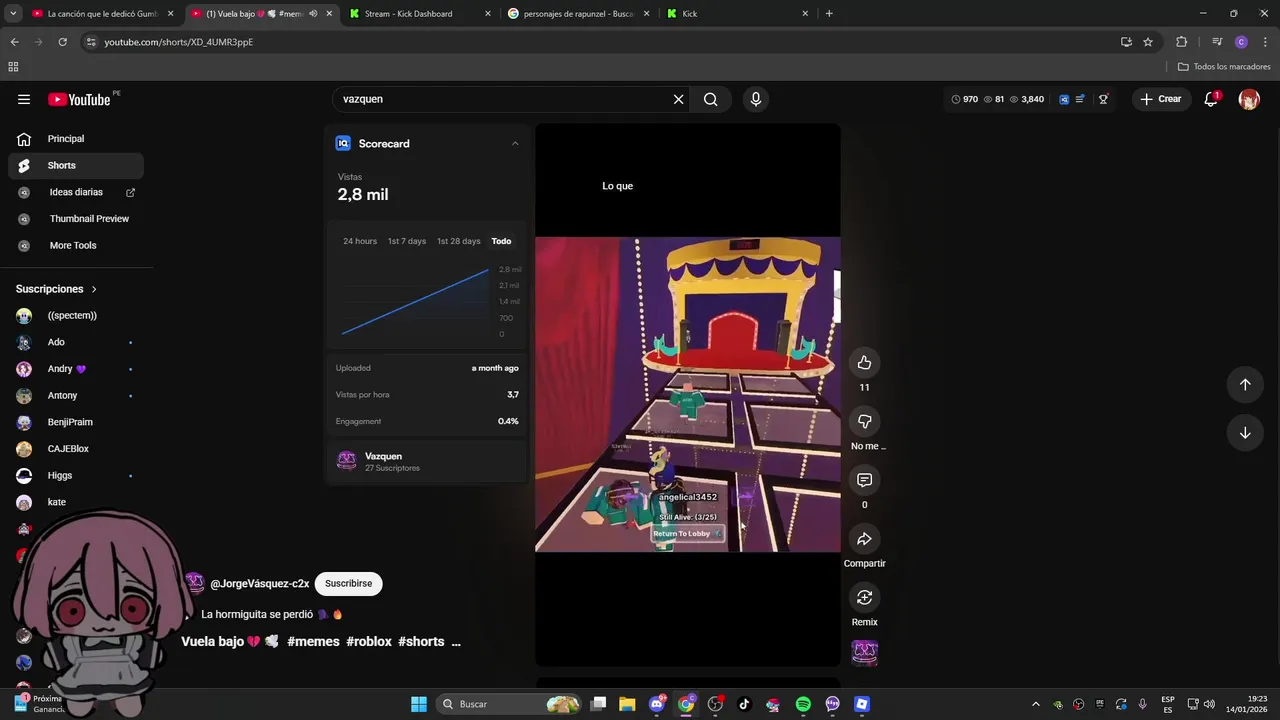Dislike the short with thumbs down

pyautogui.click(x=865, y=421)
